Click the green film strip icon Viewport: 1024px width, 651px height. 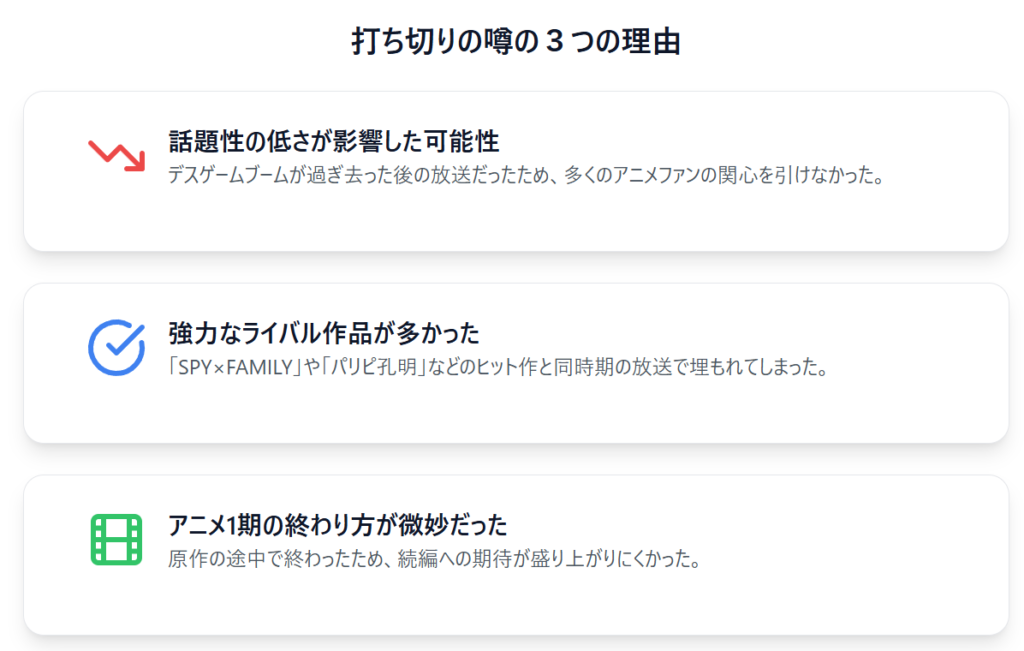coord(116,539)
